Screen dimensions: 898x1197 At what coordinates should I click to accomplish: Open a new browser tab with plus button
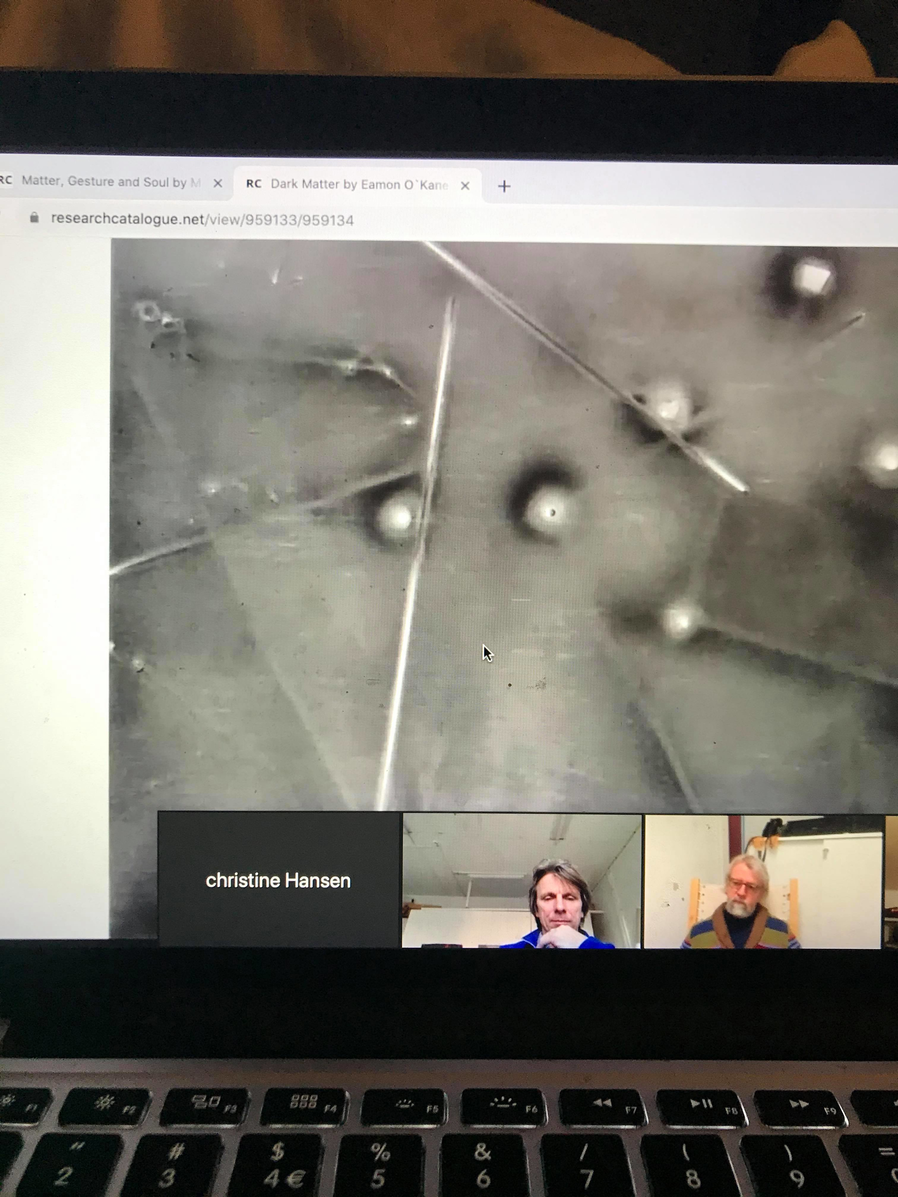click(504, 186)
